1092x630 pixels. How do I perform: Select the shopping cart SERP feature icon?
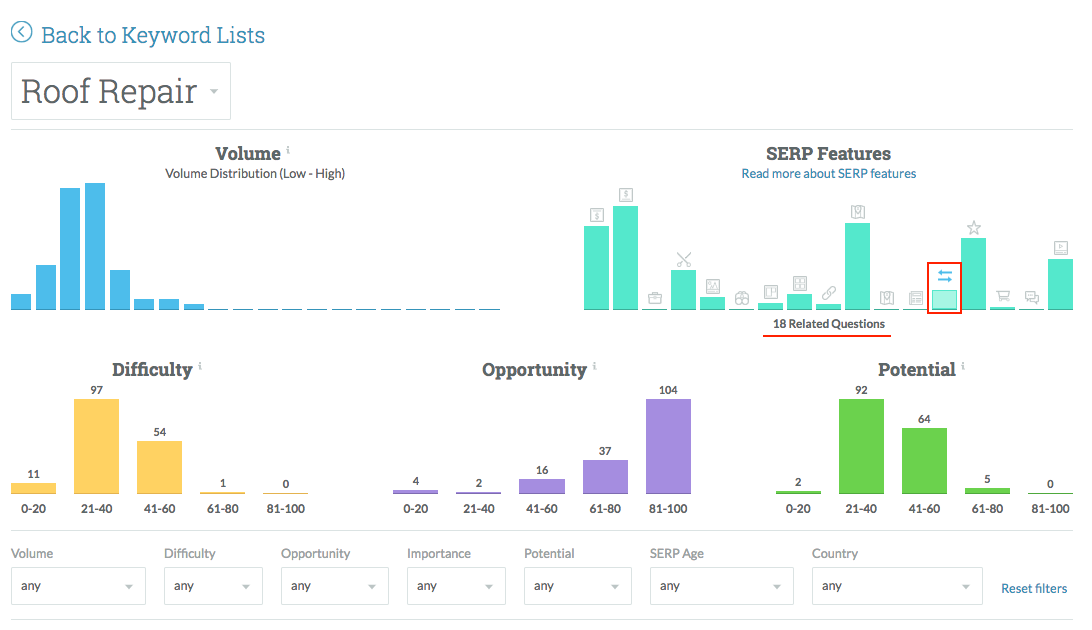(1003, 297)
